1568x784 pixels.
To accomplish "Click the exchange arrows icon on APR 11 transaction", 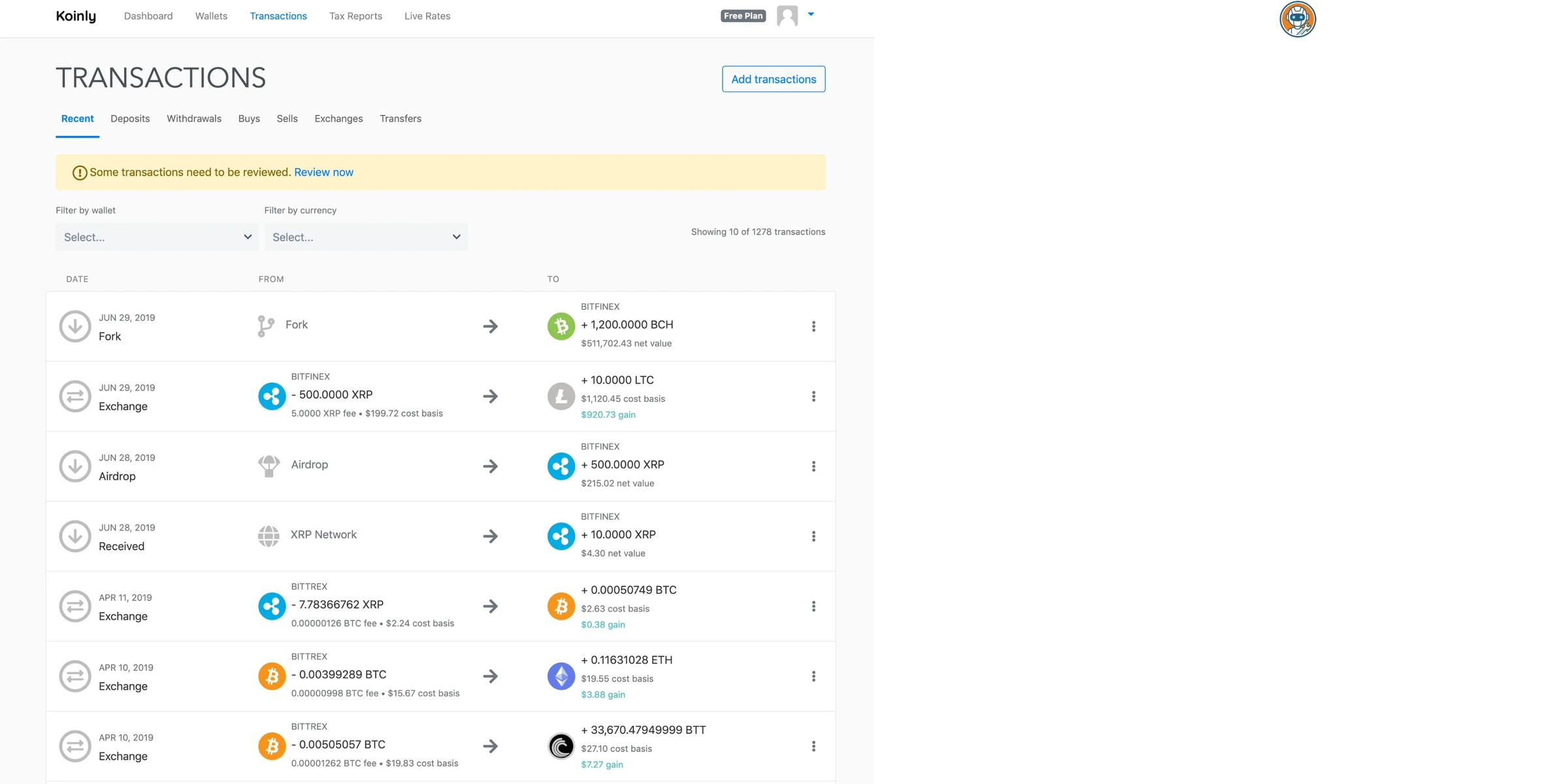I will [74, 606].
